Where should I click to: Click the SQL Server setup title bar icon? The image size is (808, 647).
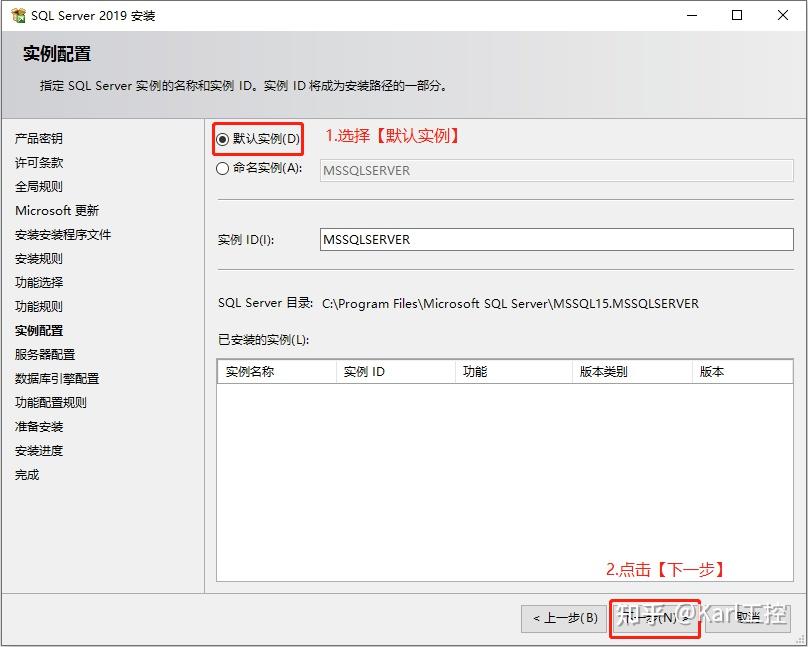click(x=18, y=15)
